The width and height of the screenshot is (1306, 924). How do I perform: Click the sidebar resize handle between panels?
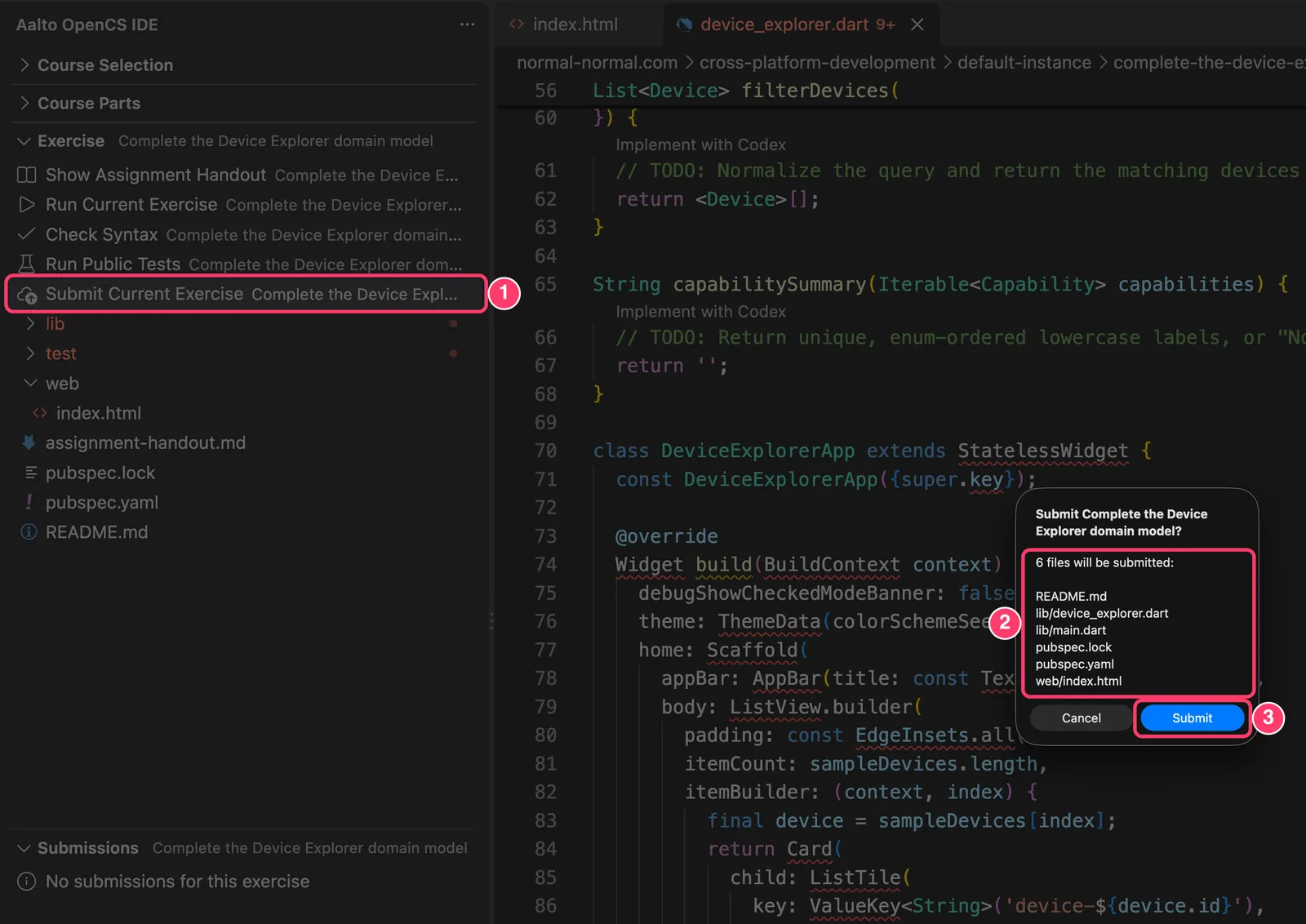click(x=491, y=622)
